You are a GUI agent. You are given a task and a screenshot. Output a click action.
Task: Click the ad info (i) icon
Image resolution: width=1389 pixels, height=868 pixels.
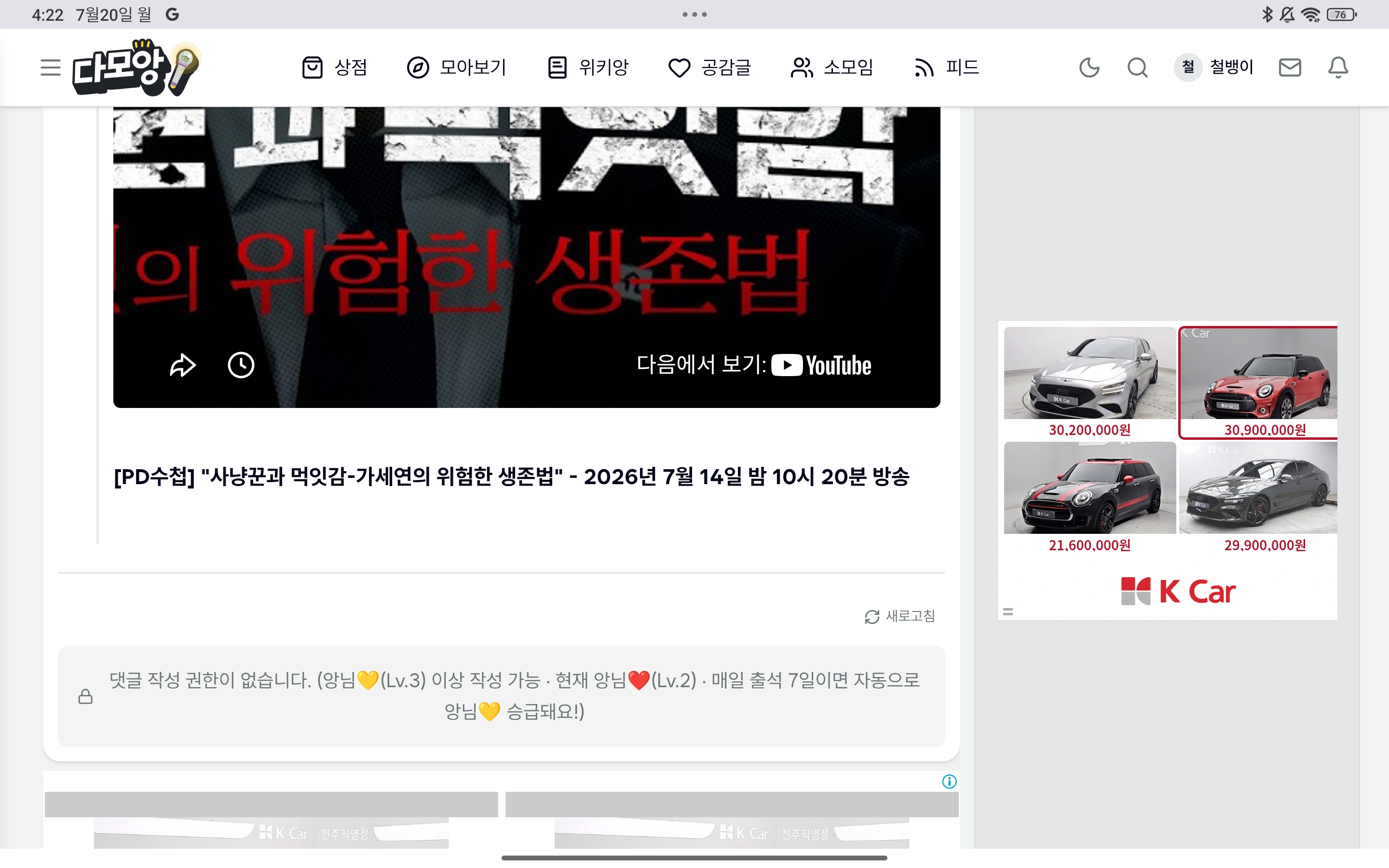[x=949, y=781]
